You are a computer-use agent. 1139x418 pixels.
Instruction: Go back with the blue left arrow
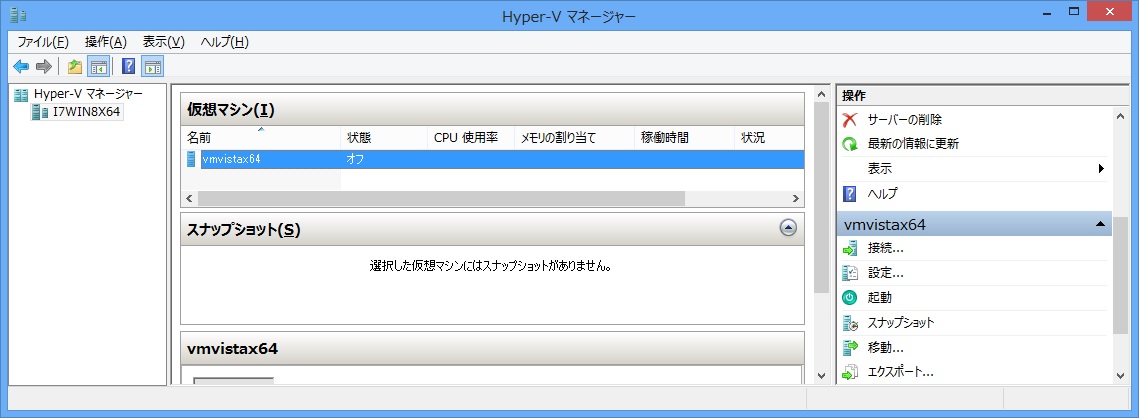[x=21, y=67]
